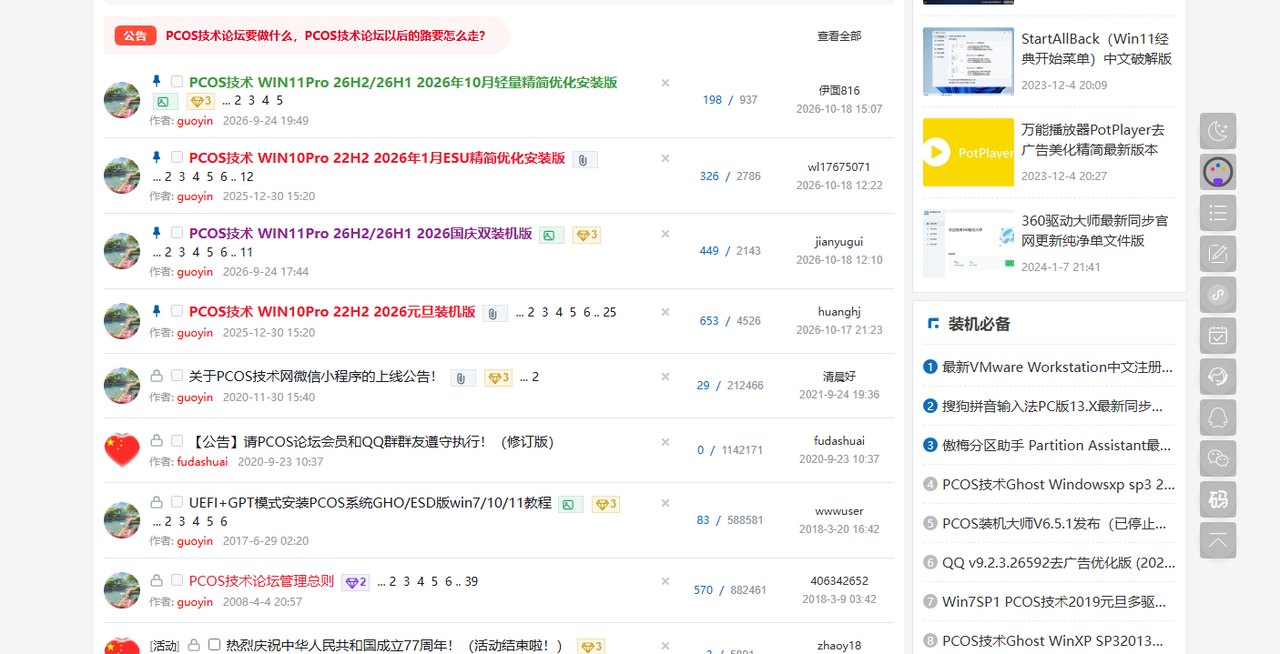Image resolution: width=1280 pixels, height=654 pixels.
Task: Open the PCOS技术论坛管理总则 thread
Action: [x=261, y=581]
